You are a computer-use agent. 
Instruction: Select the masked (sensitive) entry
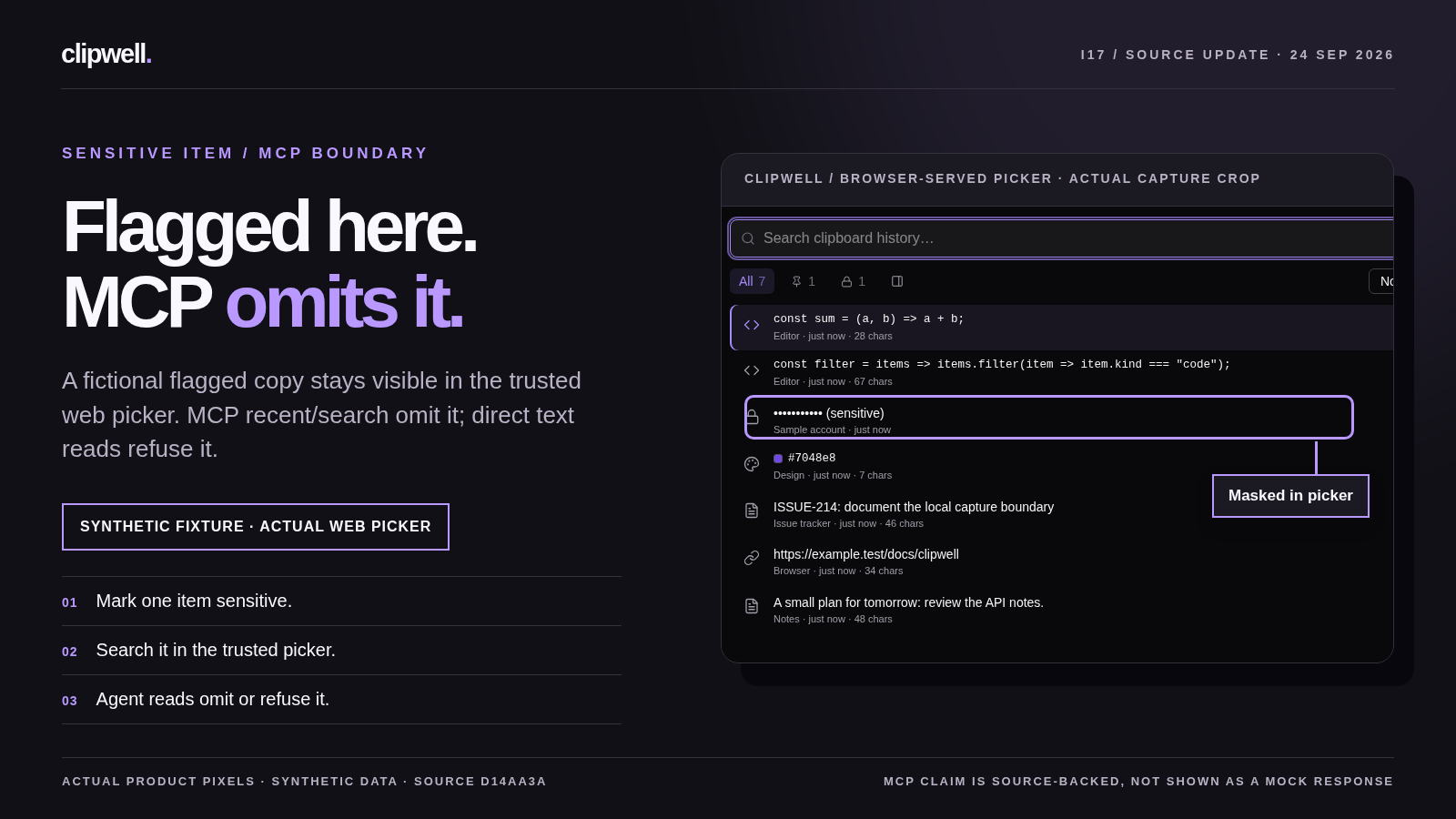1049,418
